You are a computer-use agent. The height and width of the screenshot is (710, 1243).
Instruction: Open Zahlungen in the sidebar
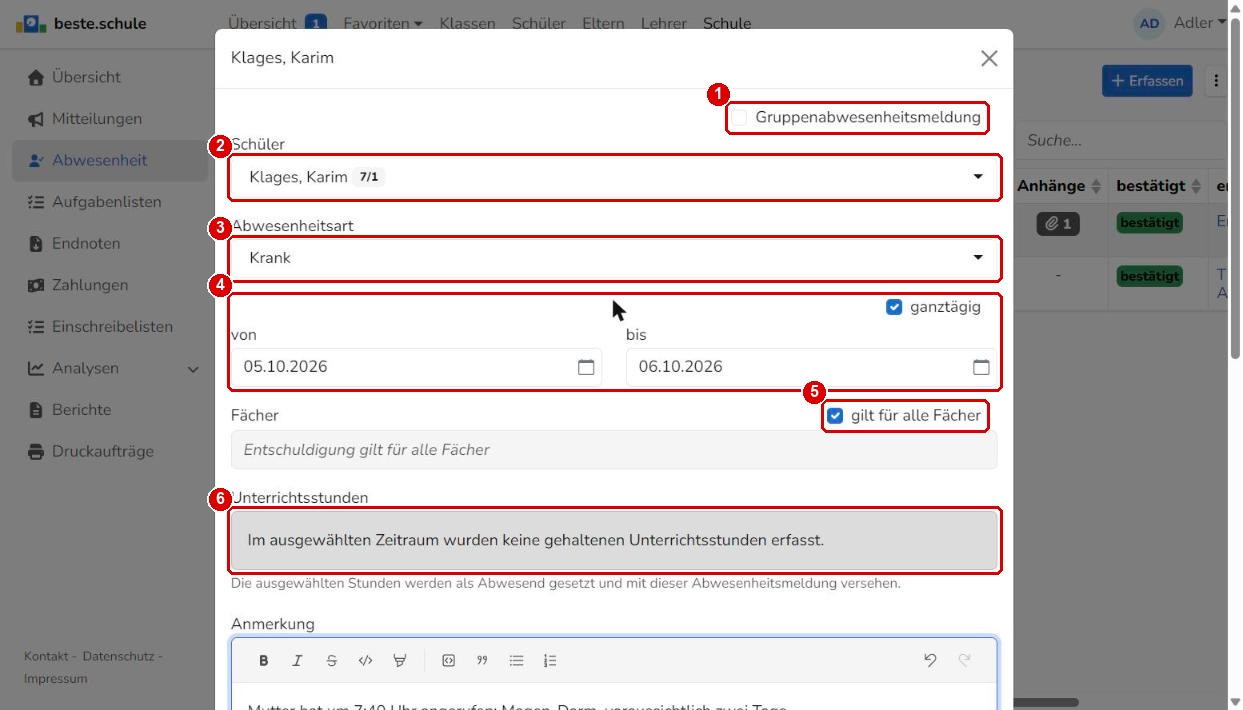[110, 285]
